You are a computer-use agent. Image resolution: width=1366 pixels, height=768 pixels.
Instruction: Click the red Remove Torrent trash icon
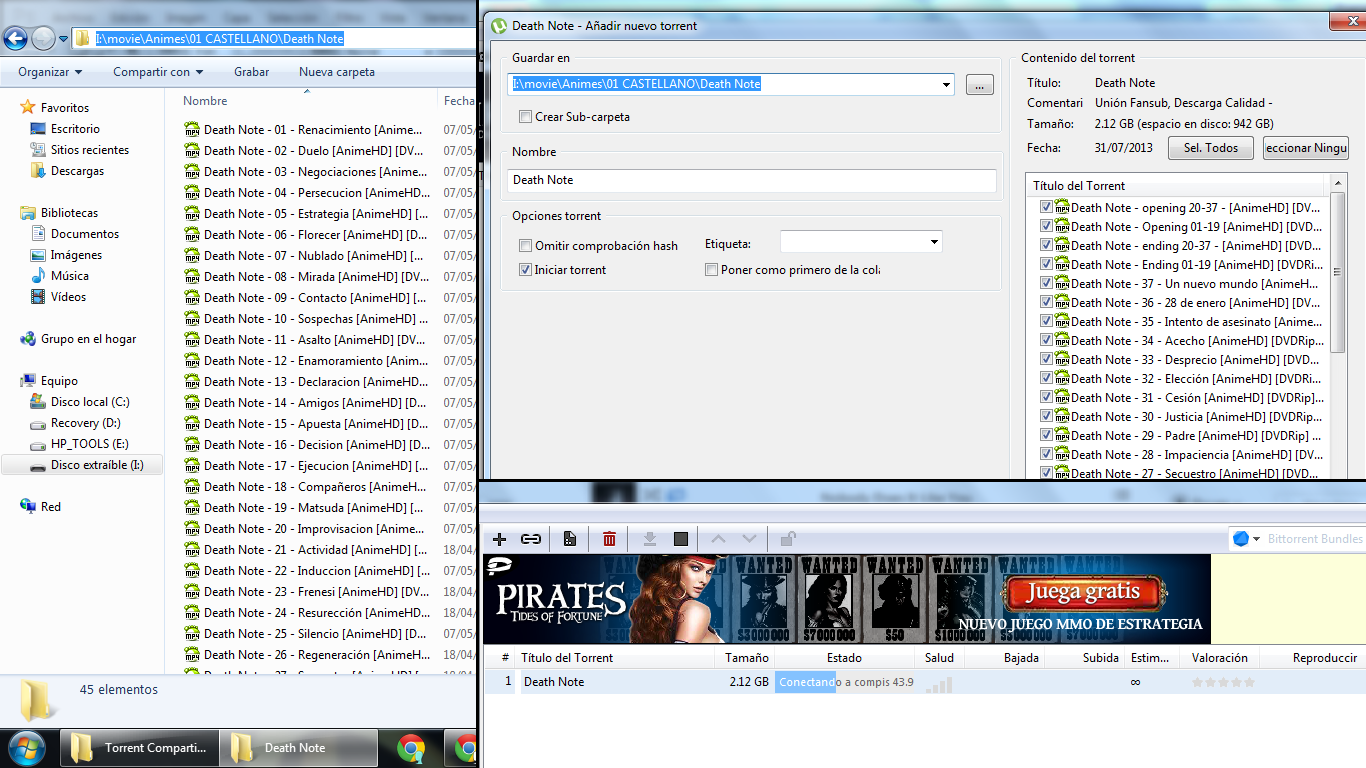tap(609, 539)
